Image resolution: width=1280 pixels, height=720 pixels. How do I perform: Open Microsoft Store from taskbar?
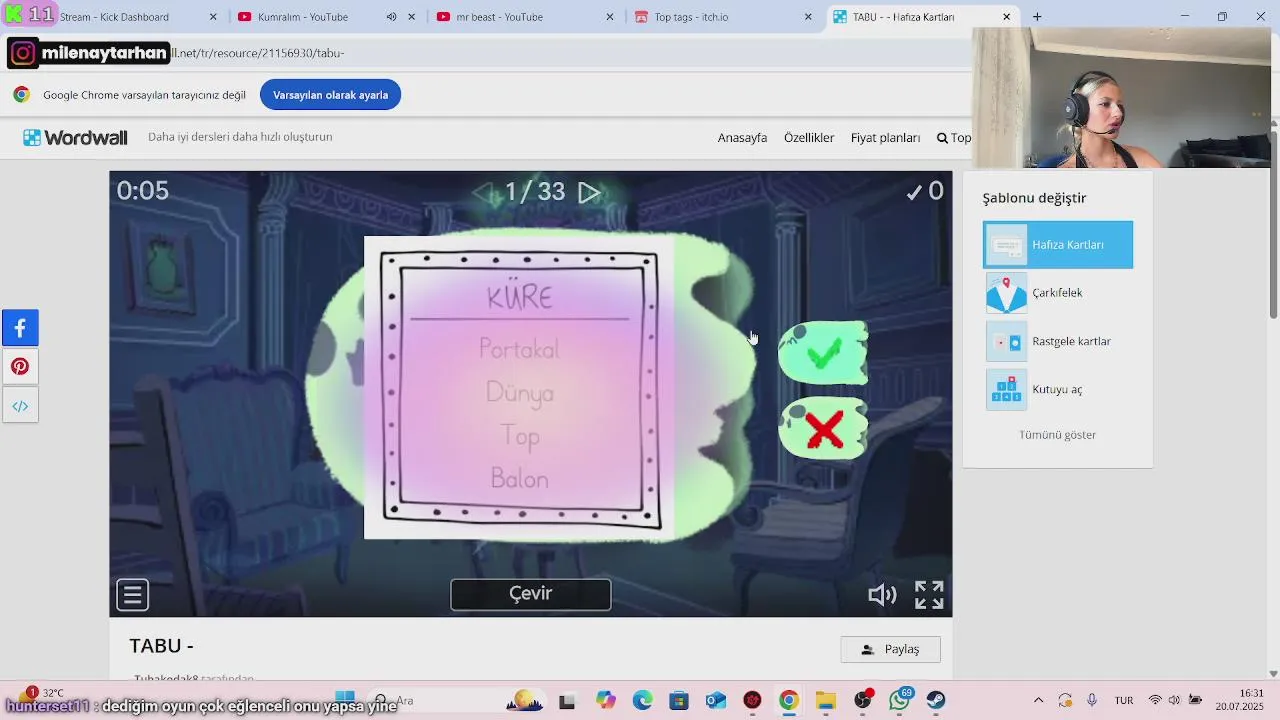pyautogui.click(x=679, y=700)
